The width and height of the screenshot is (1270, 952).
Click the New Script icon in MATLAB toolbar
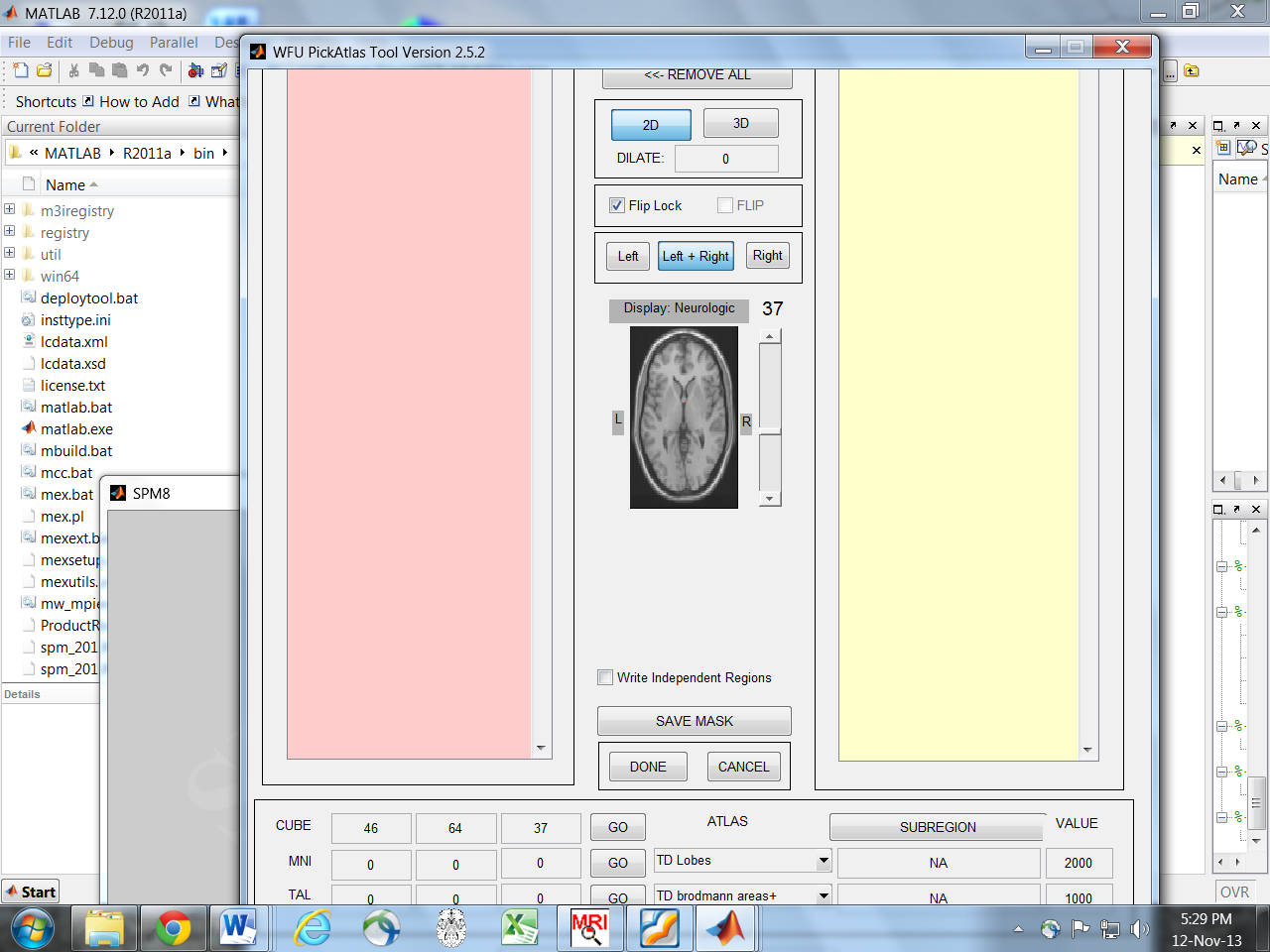tap(21, 70)
